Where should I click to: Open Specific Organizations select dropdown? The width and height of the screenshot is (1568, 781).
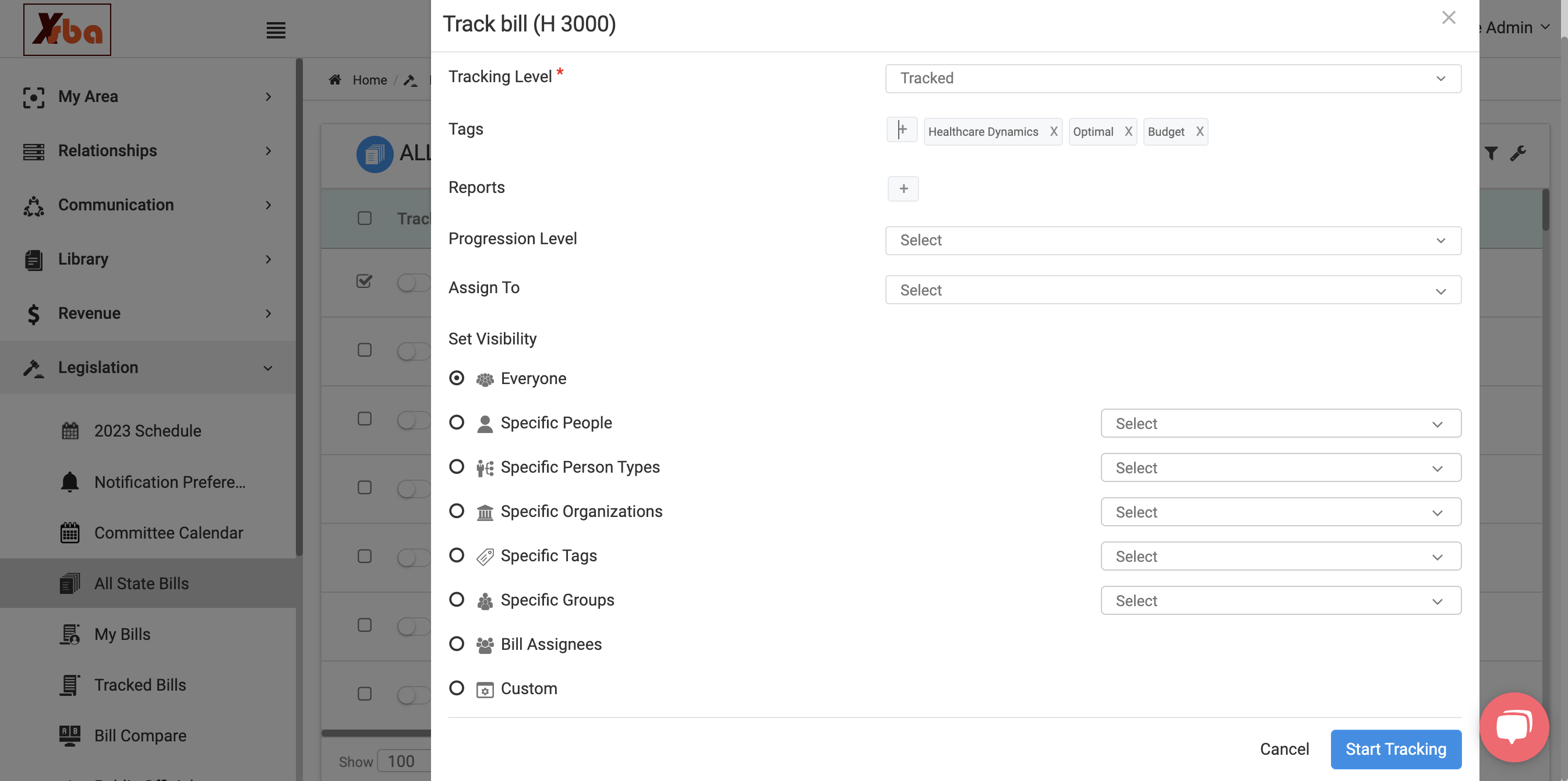[x=1281, y=512]
